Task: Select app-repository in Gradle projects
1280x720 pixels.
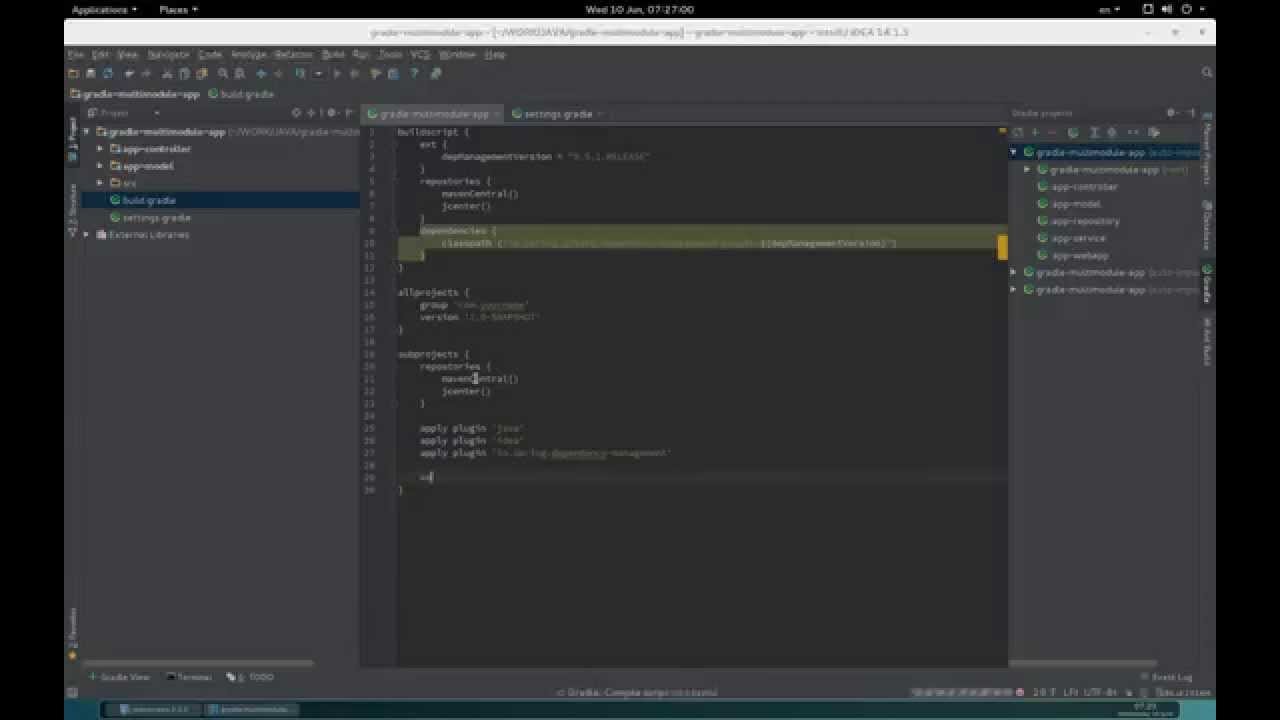Action: [1085, 221]
